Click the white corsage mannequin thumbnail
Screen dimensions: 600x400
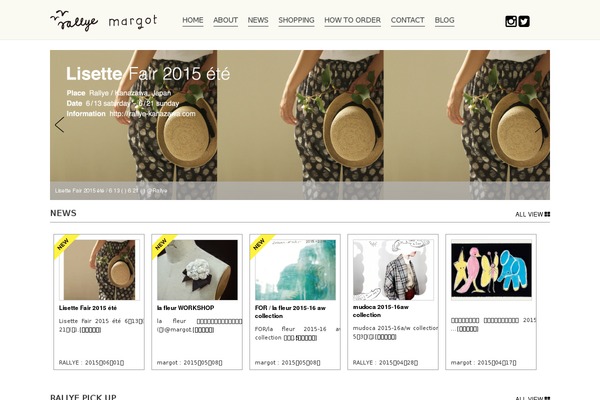click(x=197, y=270)
